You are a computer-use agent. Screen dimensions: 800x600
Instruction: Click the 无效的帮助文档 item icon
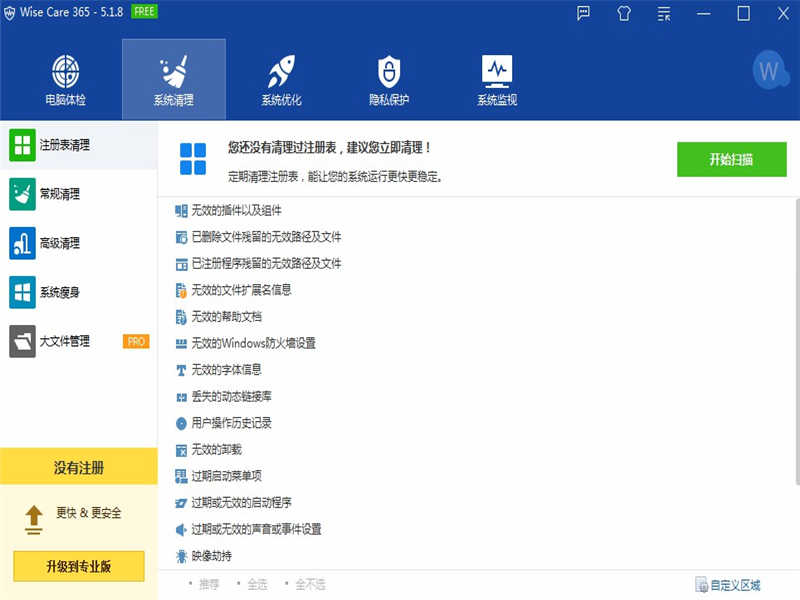(x=181, y=317)
